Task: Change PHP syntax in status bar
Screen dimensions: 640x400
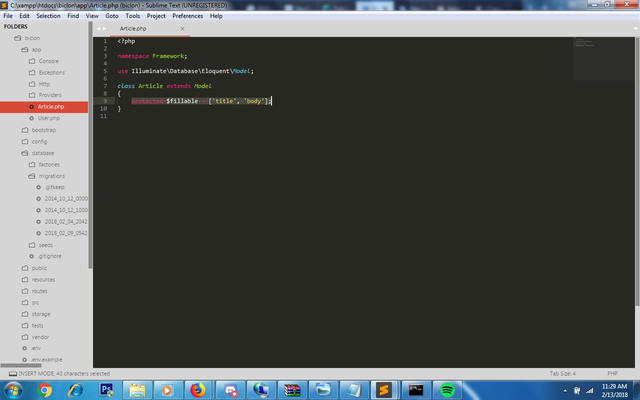Action: 612,373
